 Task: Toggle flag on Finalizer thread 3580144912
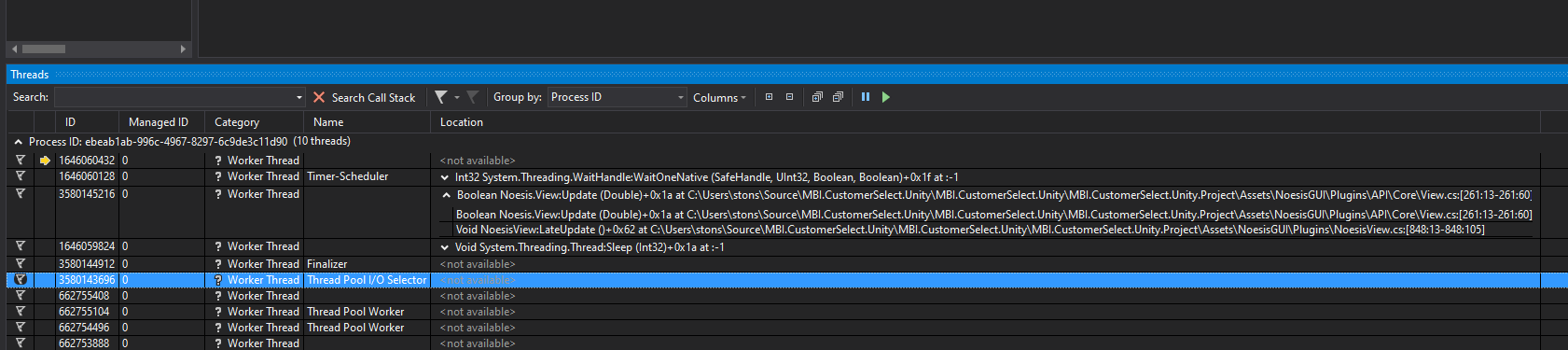(20, 264)
